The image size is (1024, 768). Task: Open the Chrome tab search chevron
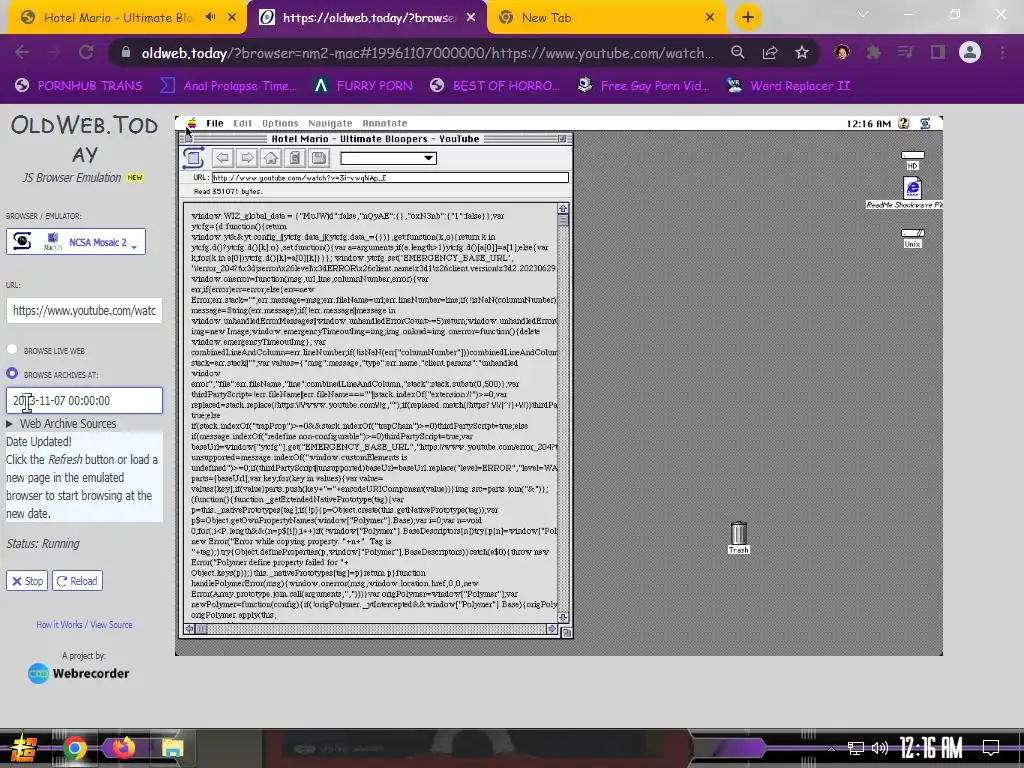863,14
